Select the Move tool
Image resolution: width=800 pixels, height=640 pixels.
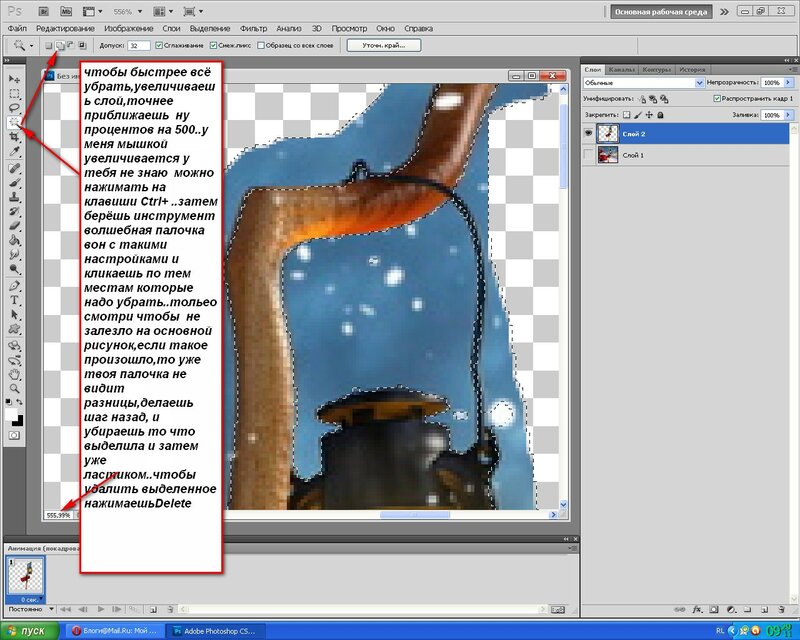pyautogui.click(x=14, y=79)
